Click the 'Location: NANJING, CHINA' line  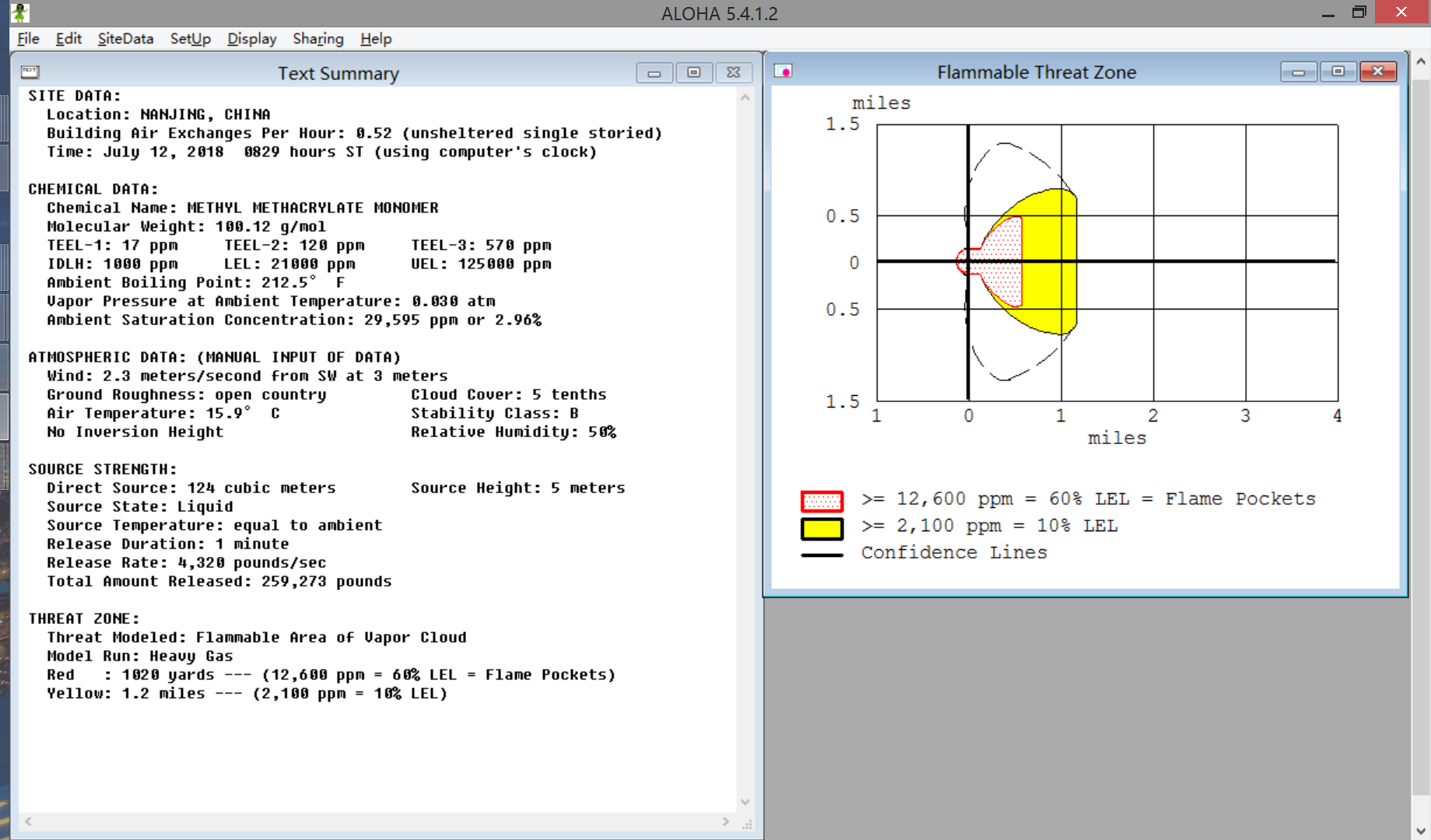[159, 114]
